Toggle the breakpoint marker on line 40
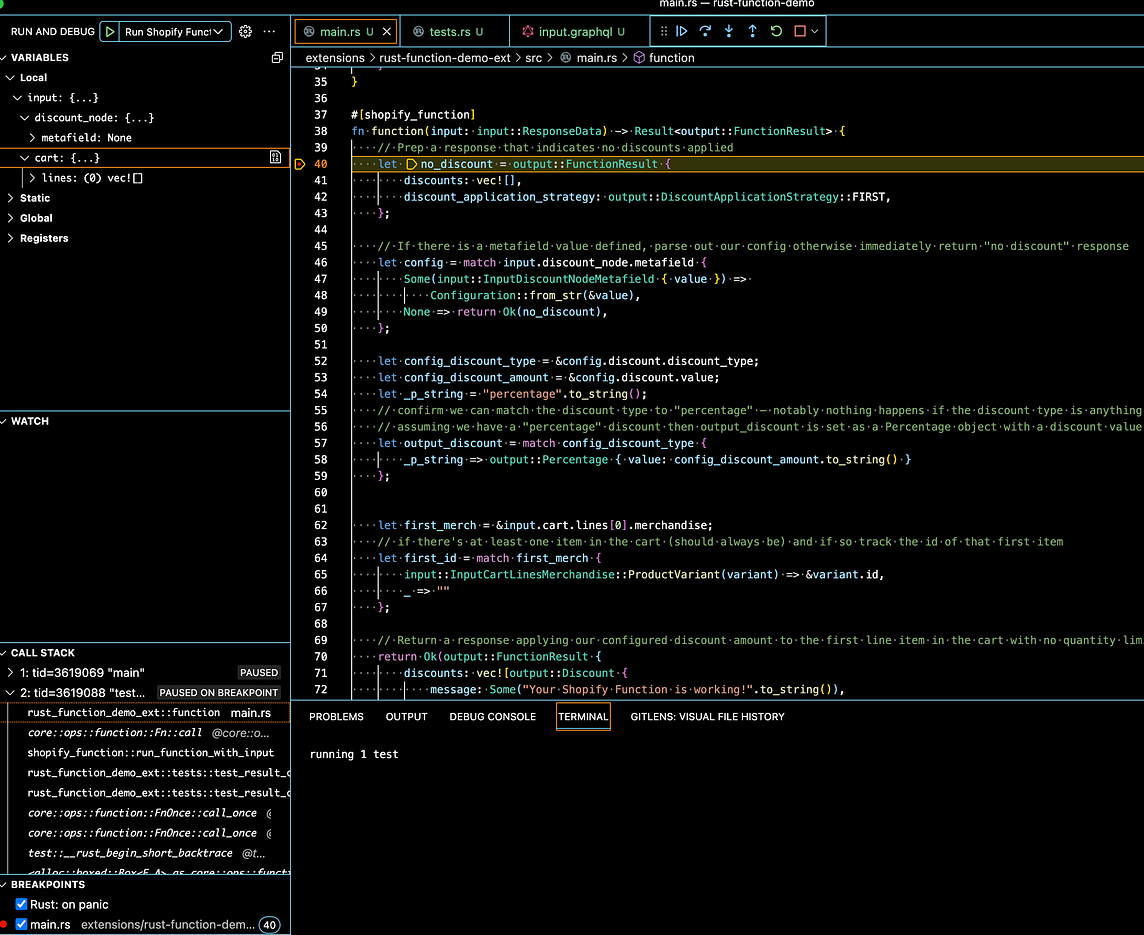 point(300,164)
